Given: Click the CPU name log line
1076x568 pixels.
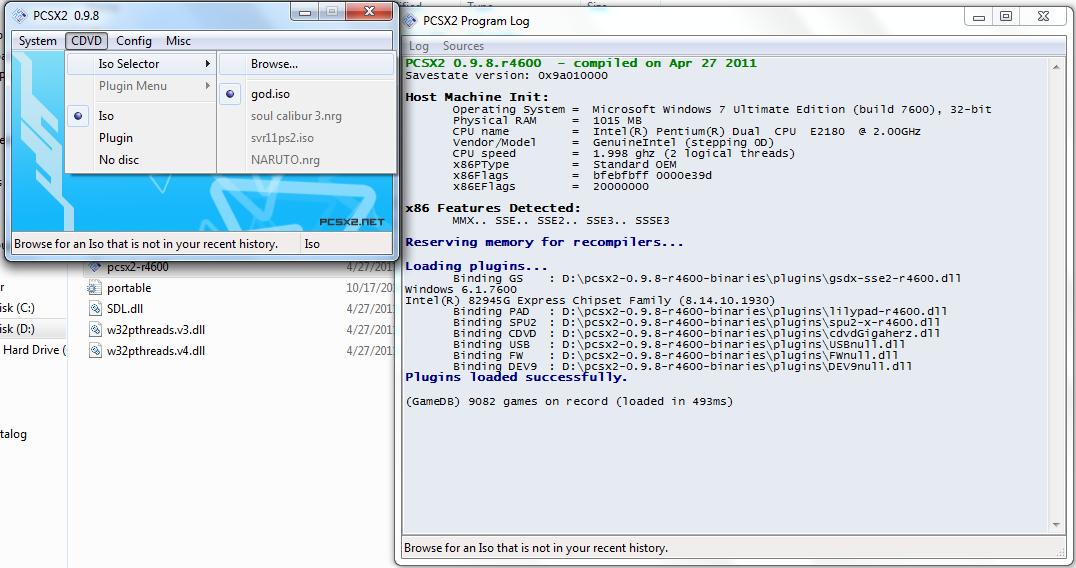Looking at the screenshot, I should pyautogui.click(x=686, y=132).
